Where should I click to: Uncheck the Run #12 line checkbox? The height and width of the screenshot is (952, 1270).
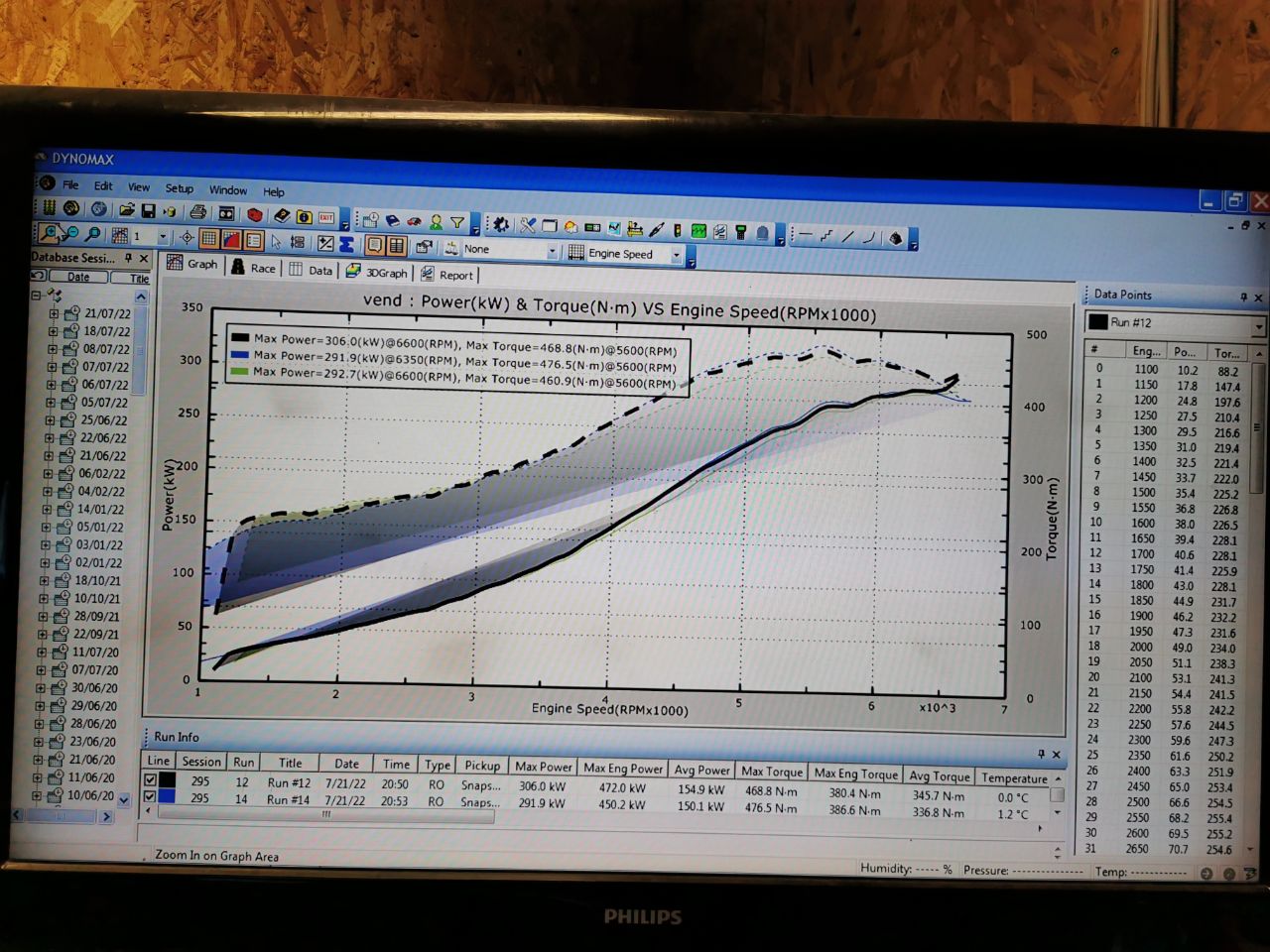pos(151,780)
